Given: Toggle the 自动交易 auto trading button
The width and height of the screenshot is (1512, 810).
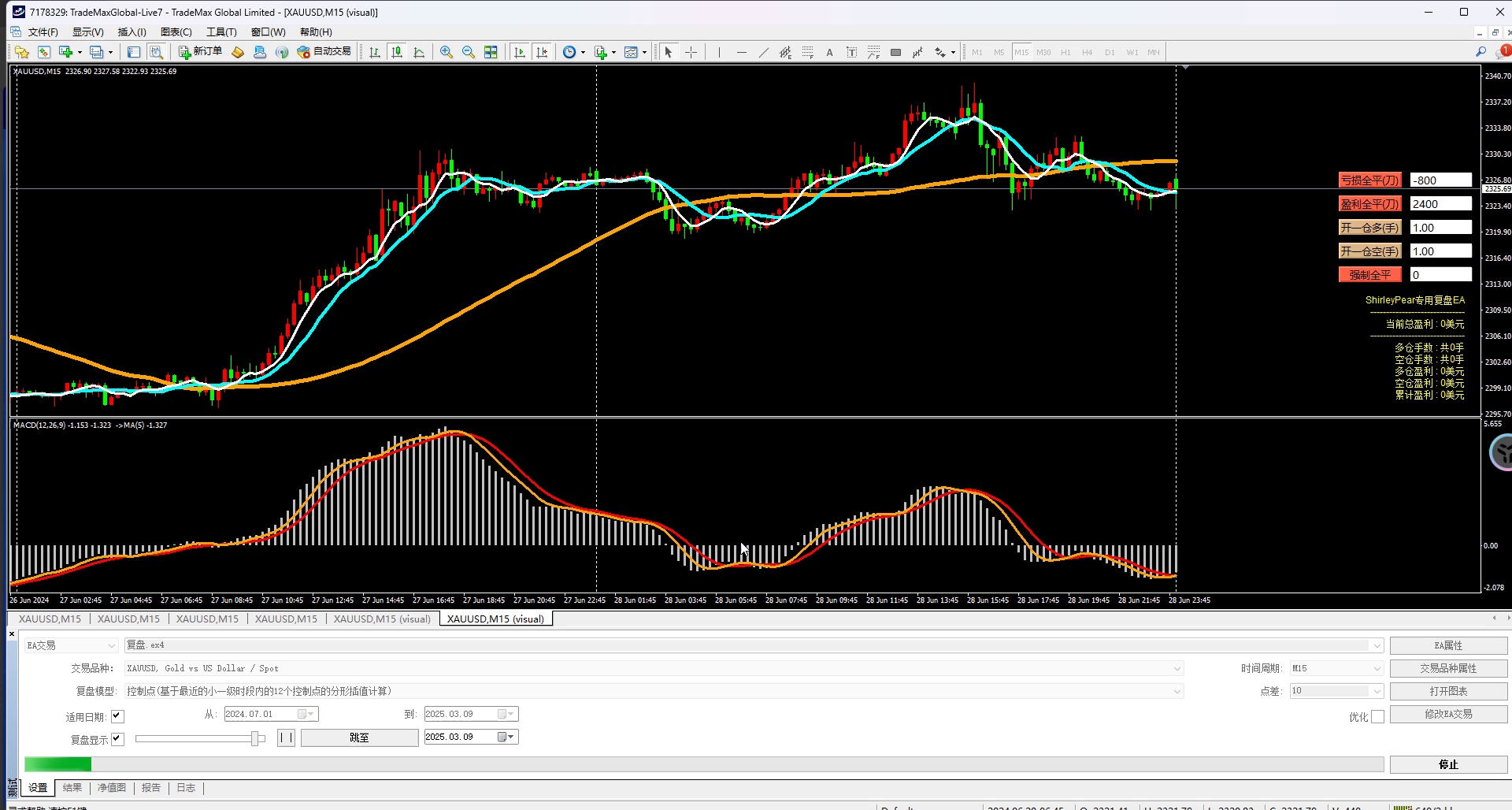Looking at the screenshot, I should (324, 52).
